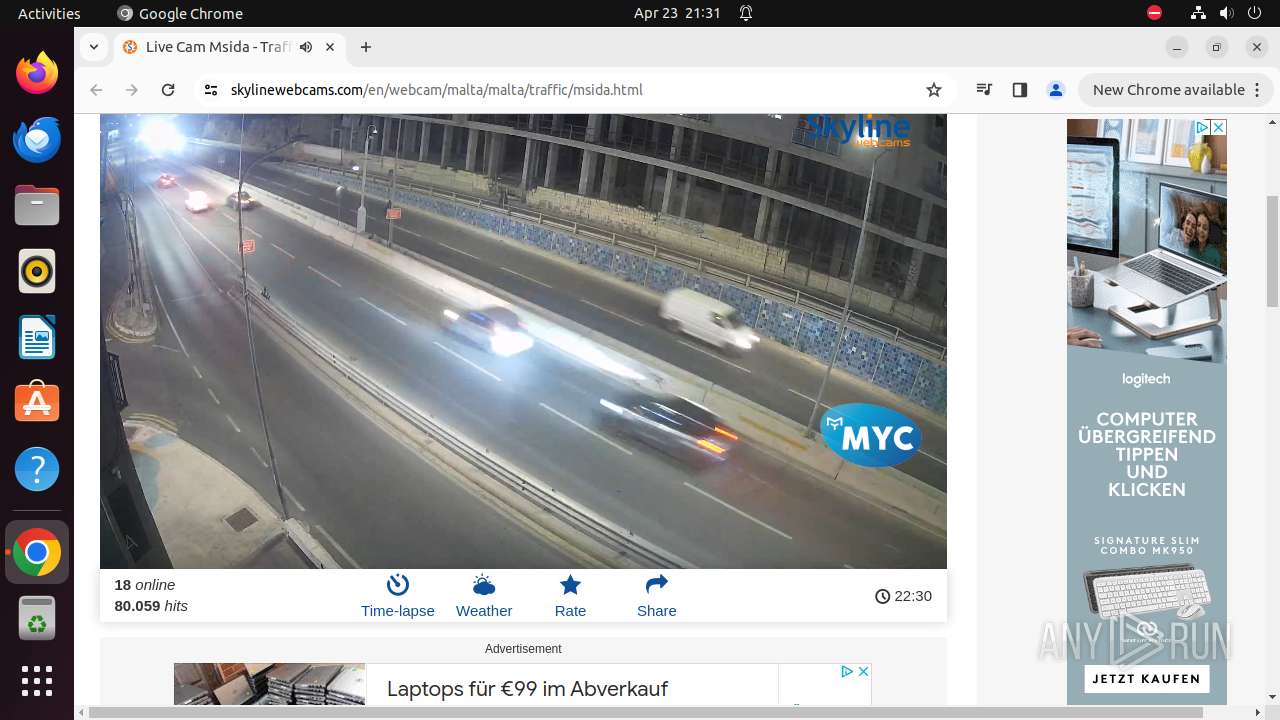This screenshot has height=720, width=1280.
Task: Go forward in browser history
Action: click(132, 90)
